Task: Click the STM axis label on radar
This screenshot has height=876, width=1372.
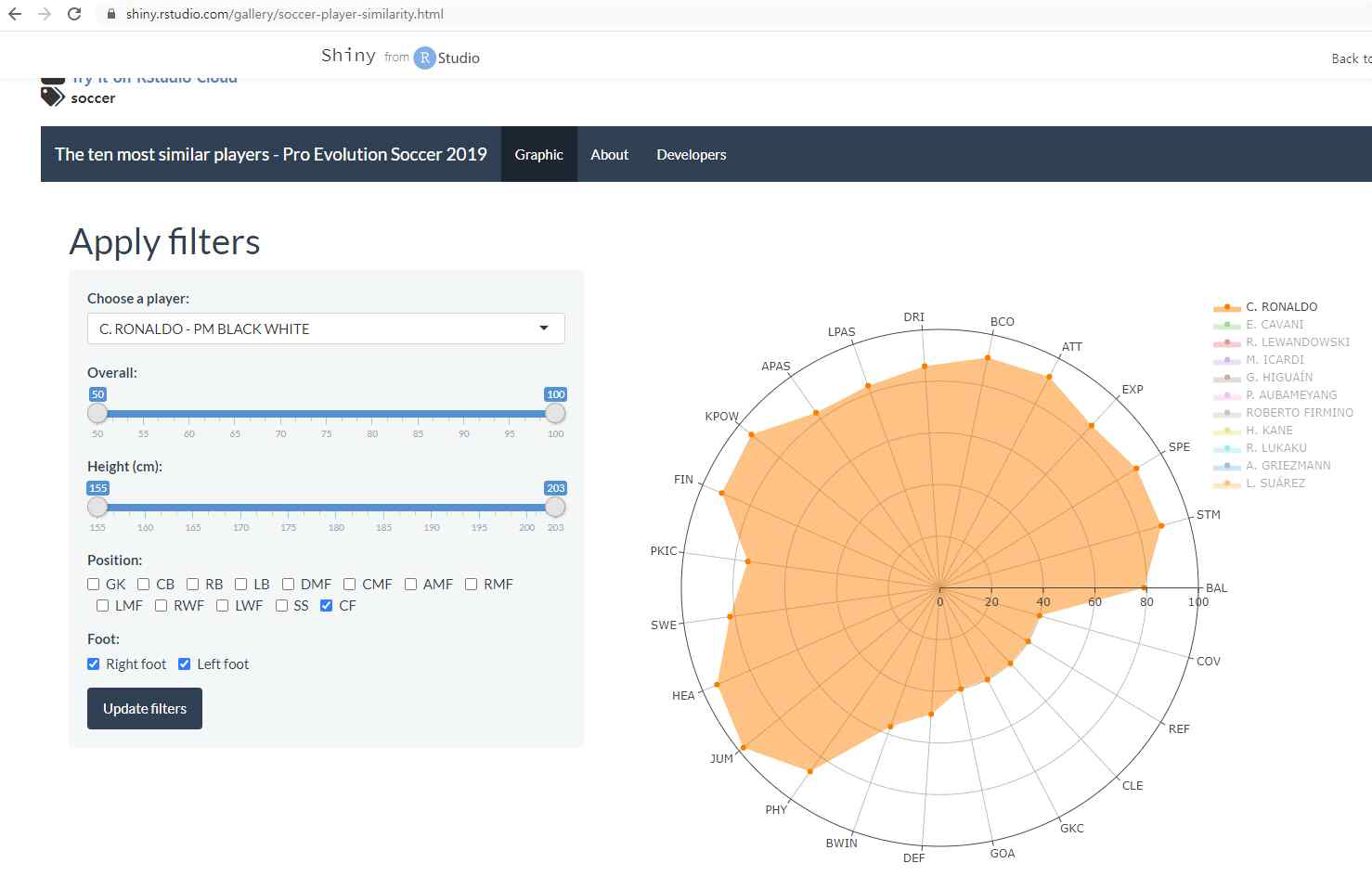Action: (1208, 514)
